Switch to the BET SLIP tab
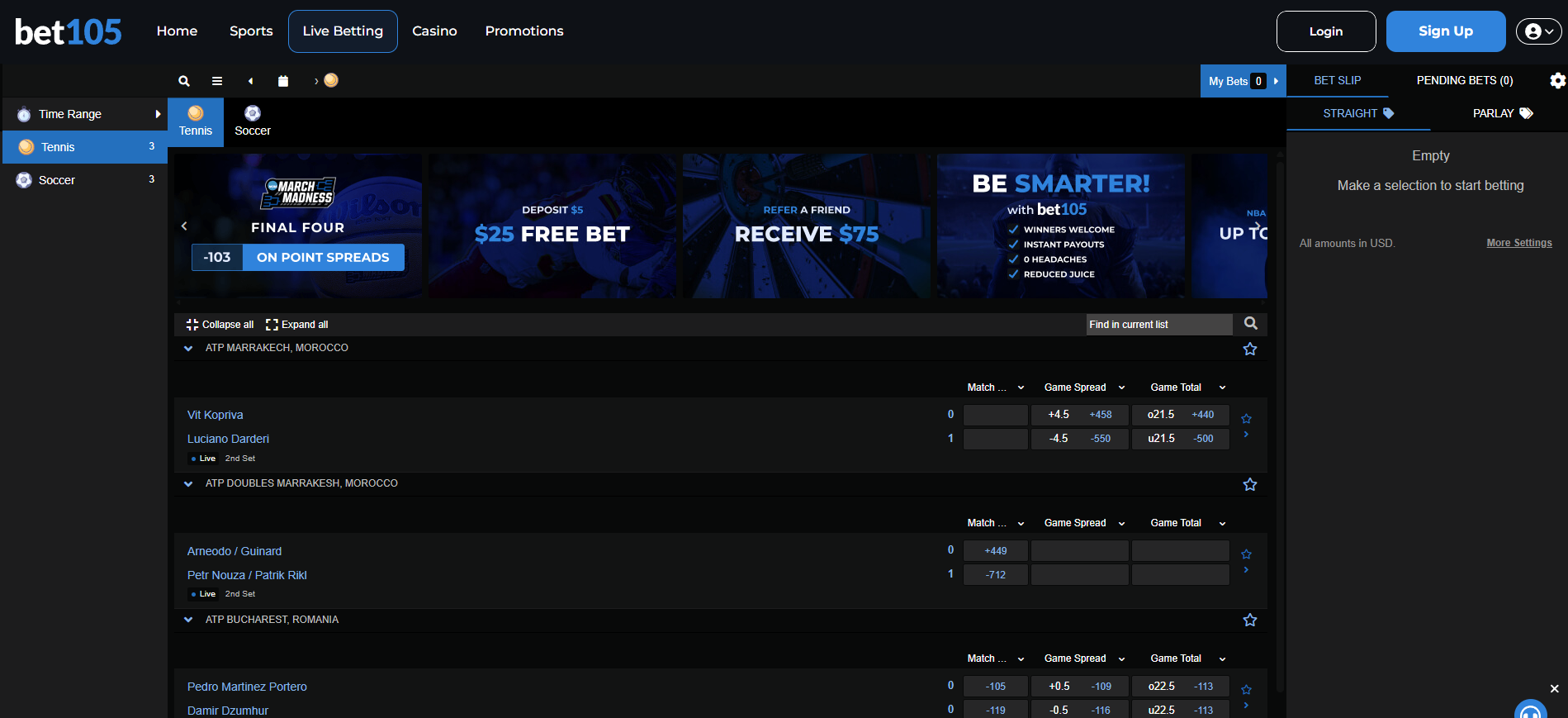Screen dimensions: 1568x718 tap(1338, 81)
